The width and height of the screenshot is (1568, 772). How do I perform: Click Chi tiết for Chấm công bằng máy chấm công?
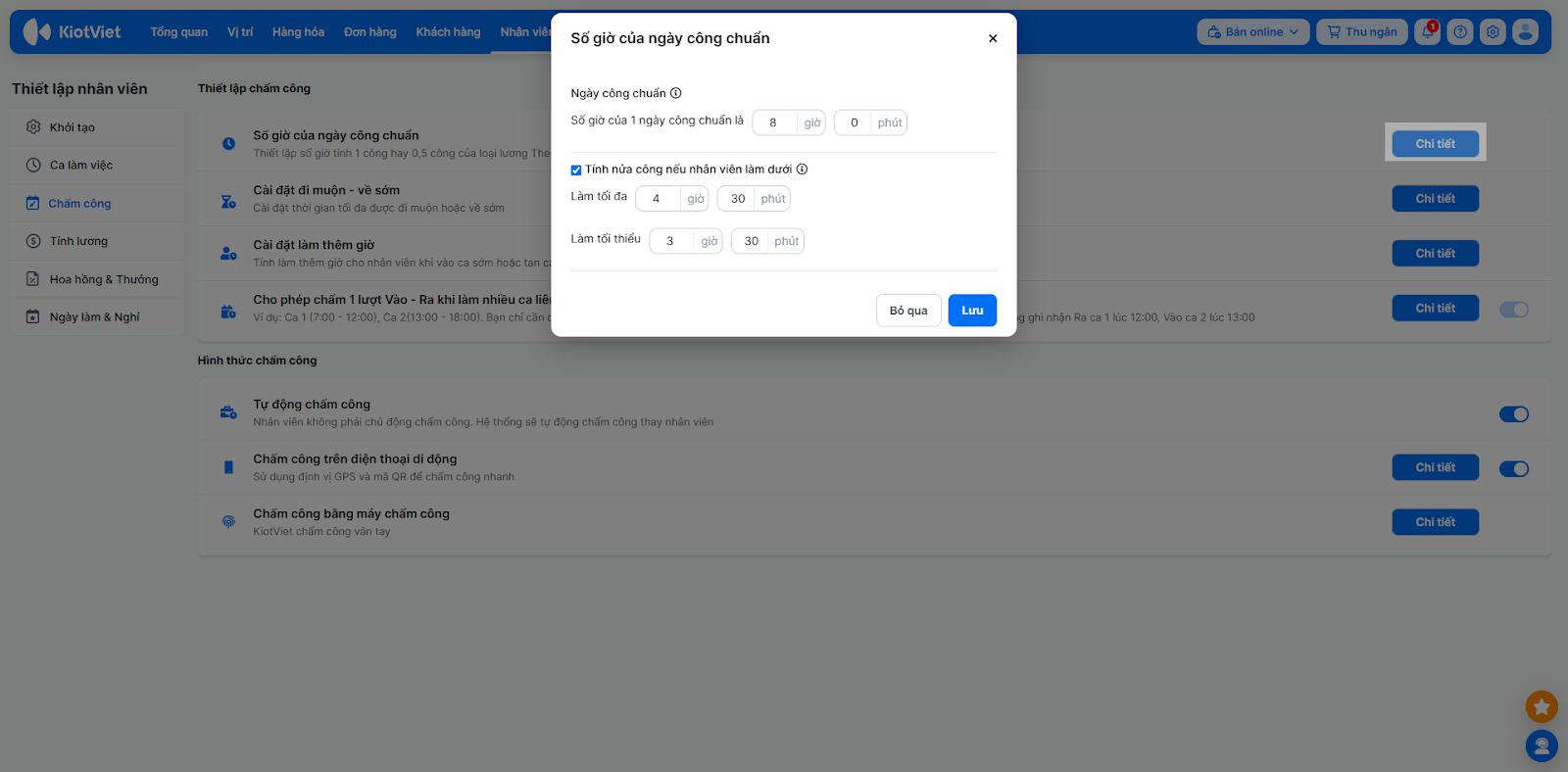coord(1436,522)
